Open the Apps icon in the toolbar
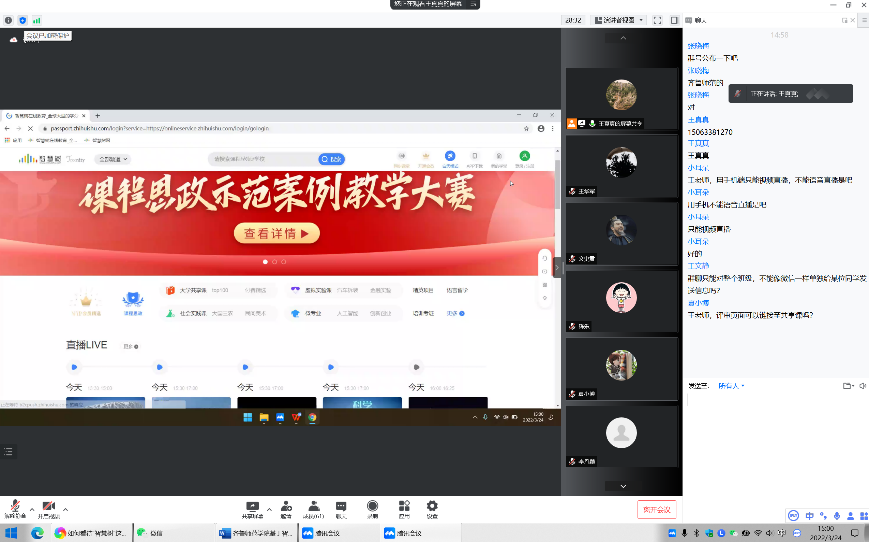Viewport: 869px width, 542px height. pyautogui.click(x=403, y=509)
